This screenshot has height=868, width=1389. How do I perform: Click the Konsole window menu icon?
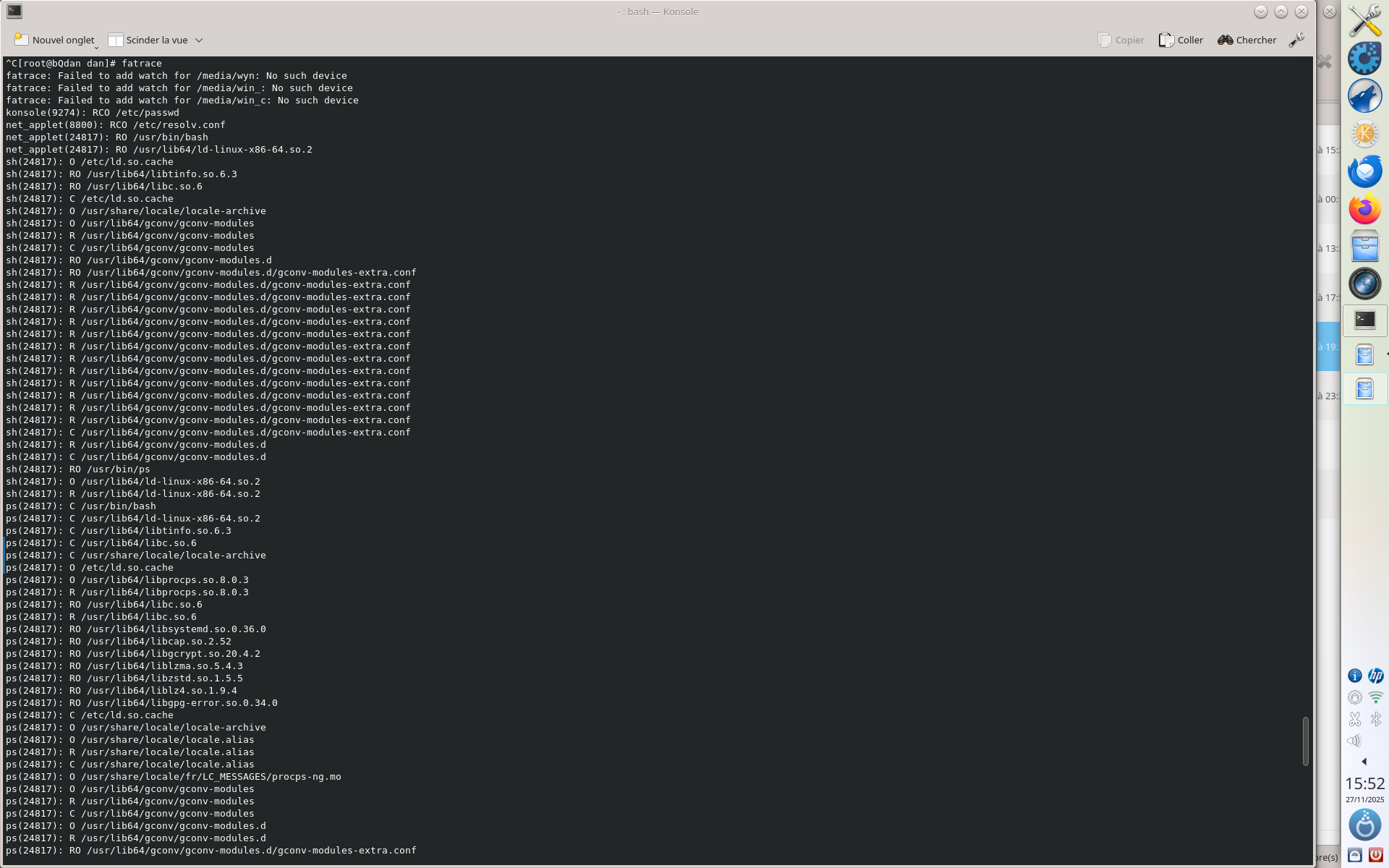click(14, 12)
